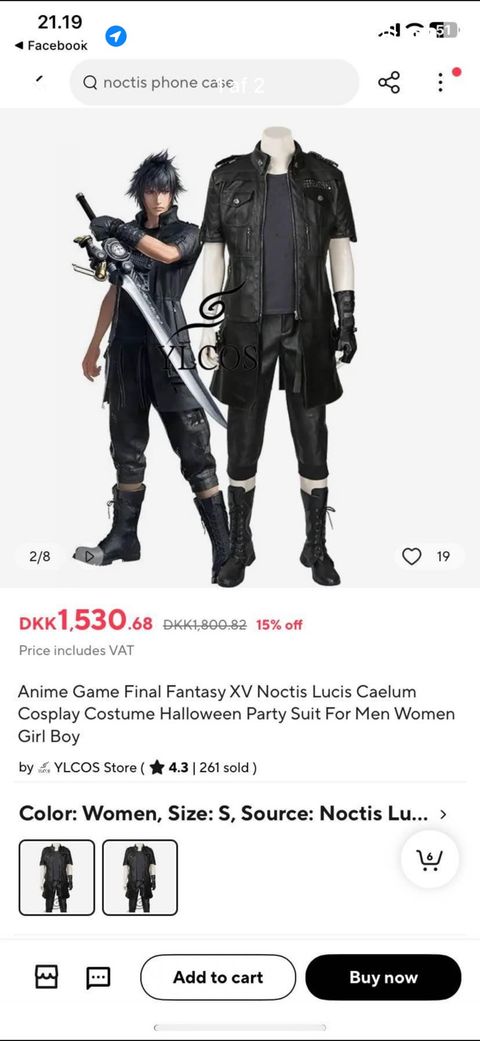The image size is (480, 1041).
Task: Tap the blue location arrow indicator
Action: tap(116, 36)
